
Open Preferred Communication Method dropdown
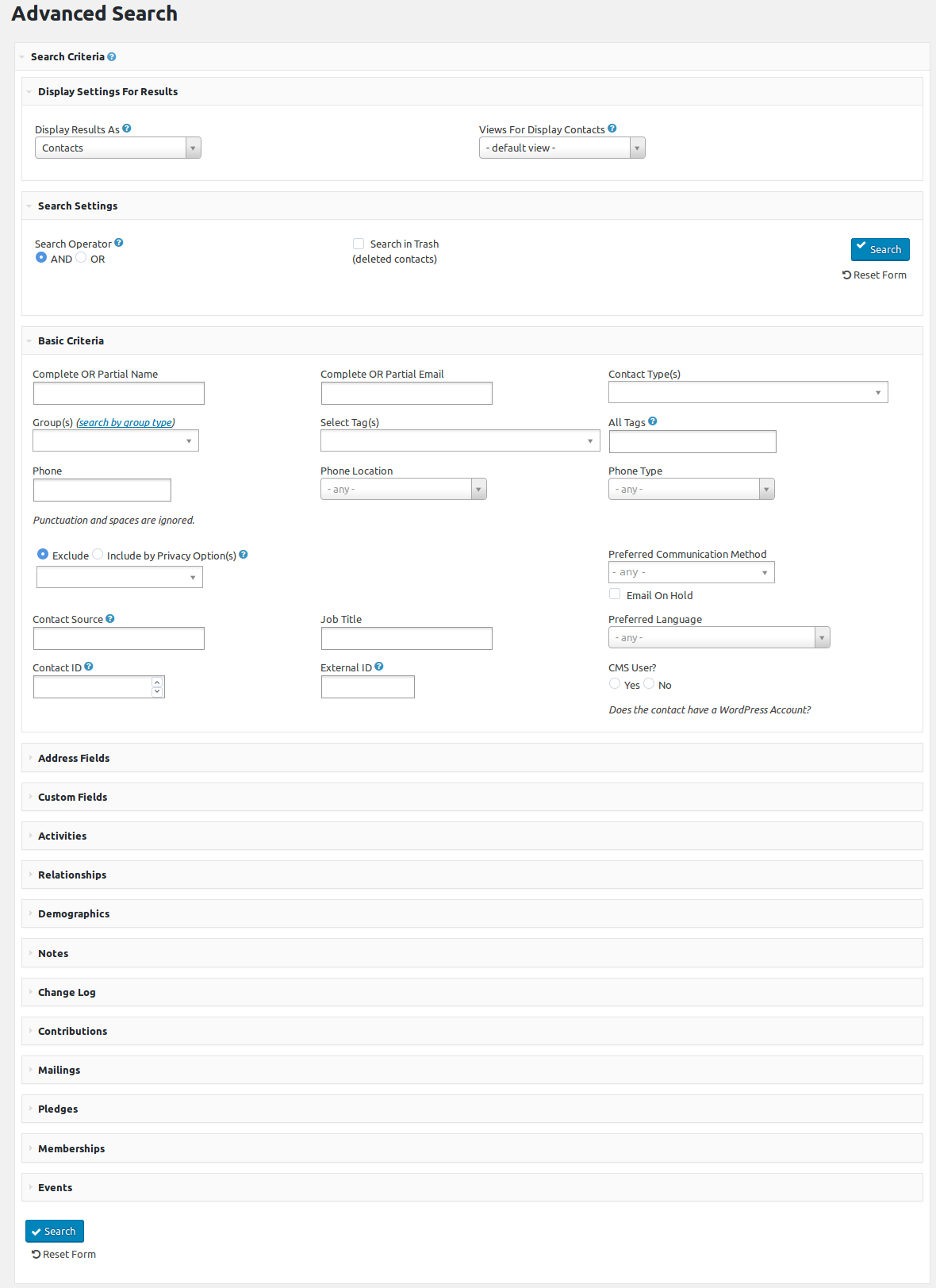pyautogui.click(x=692, y=572)
